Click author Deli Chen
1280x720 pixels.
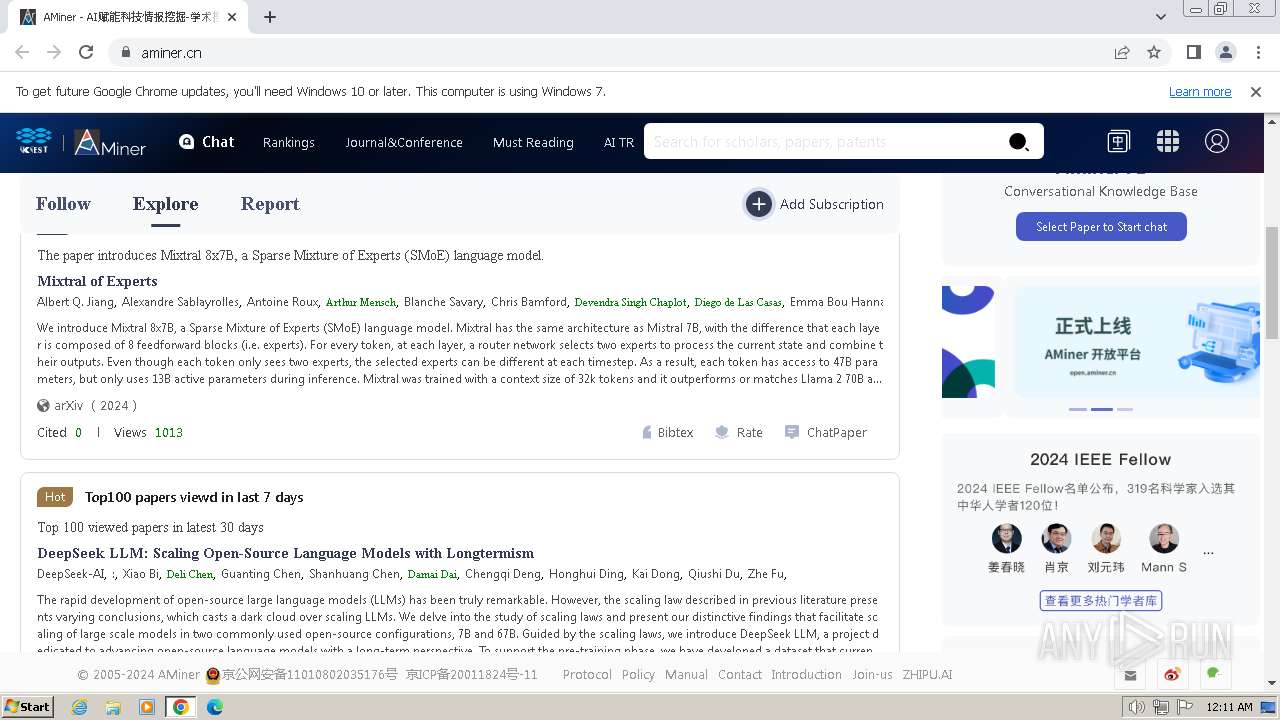coord(190,574)
